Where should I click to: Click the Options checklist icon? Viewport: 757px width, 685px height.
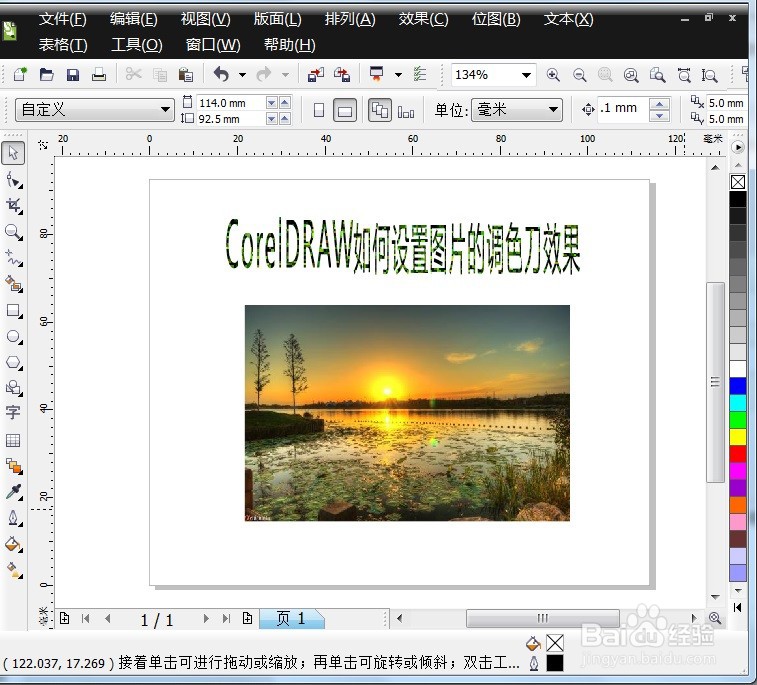(420, 74)
